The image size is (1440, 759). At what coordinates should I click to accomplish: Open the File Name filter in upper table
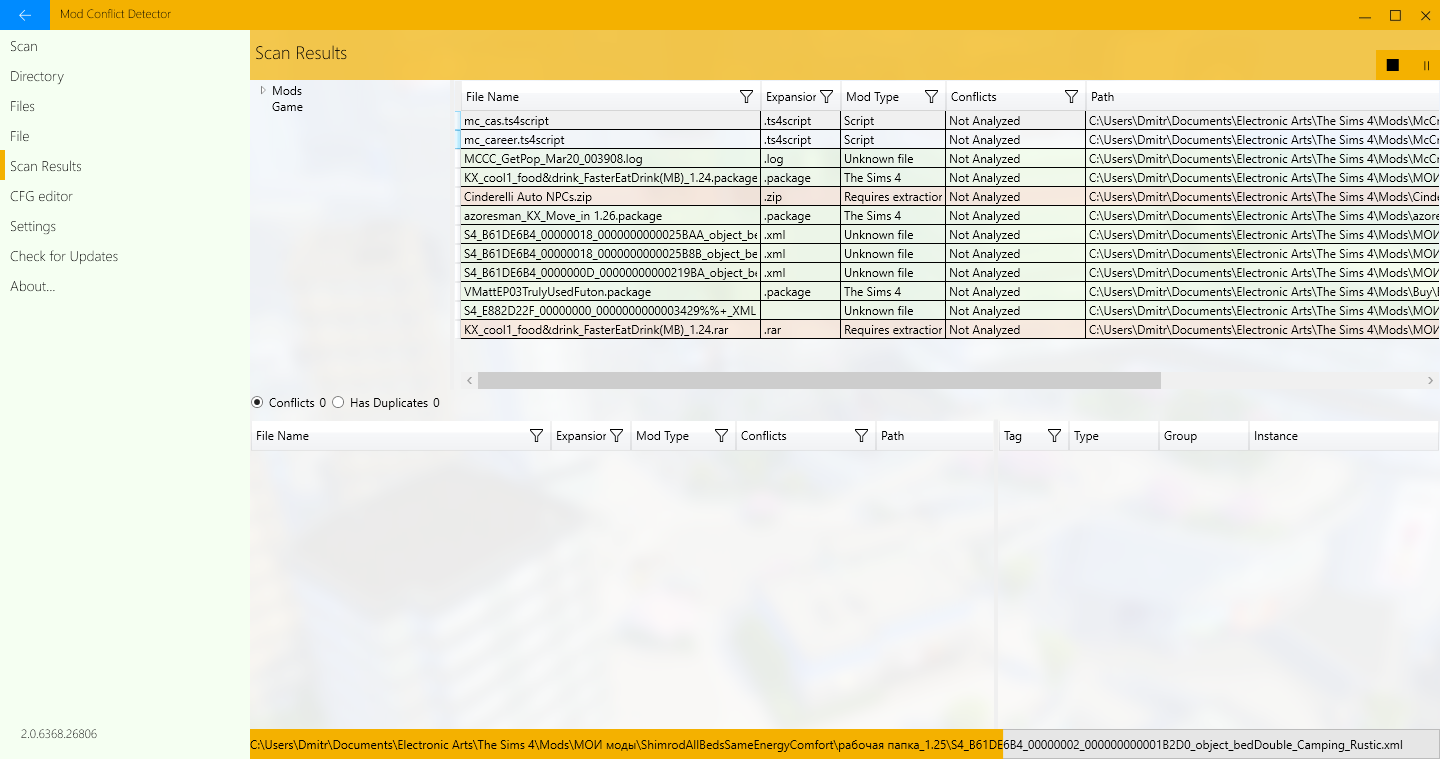[746, 97]
